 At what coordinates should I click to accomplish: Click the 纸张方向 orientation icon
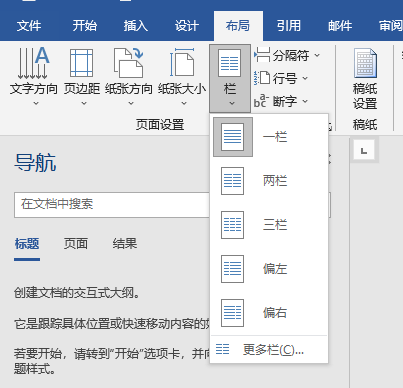[x=129, y=63]
